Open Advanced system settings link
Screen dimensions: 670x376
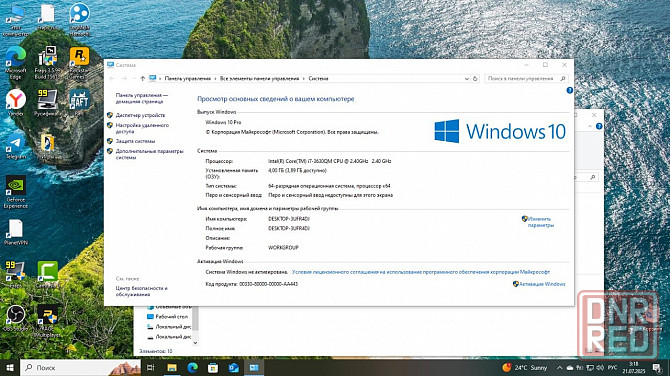pos(149,154)
